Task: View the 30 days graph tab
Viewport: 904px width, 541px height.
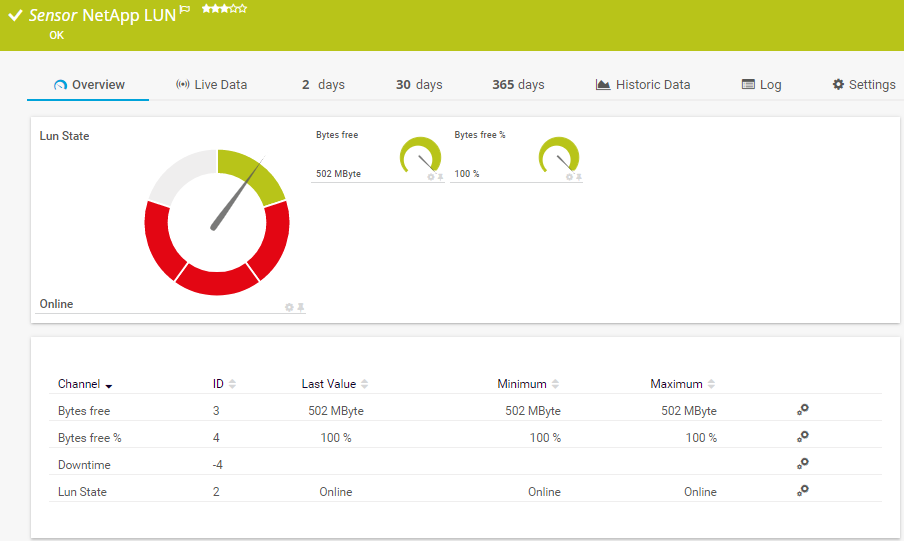Action: coord(418,85)
